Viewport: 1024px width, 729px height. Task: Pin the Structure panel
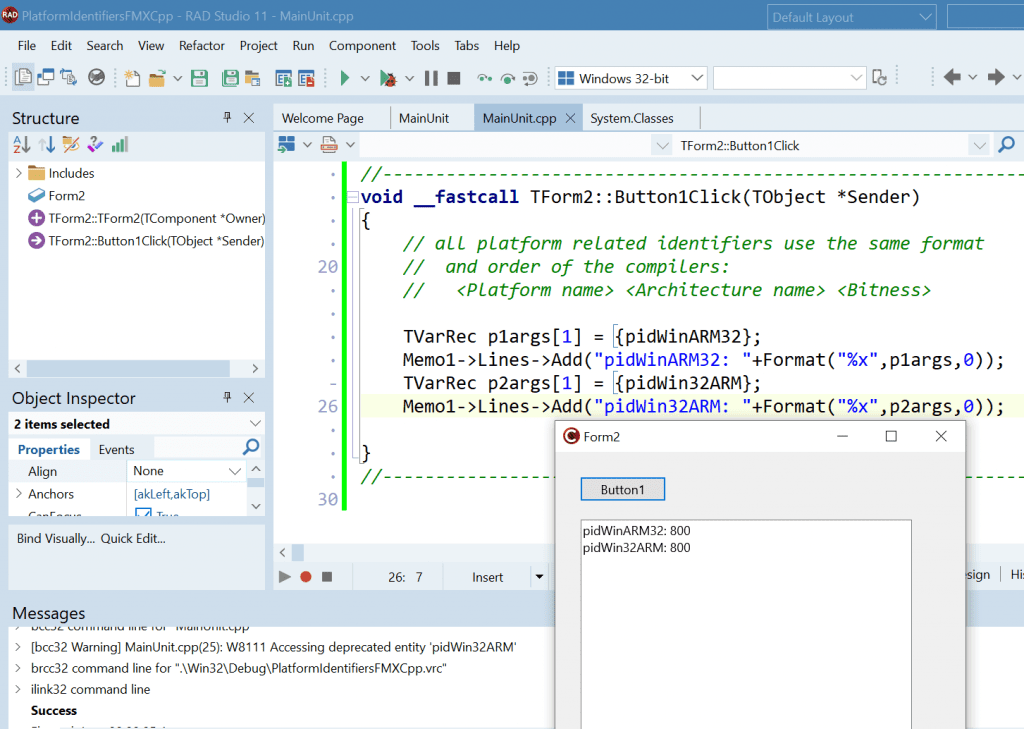pos(227,118)
